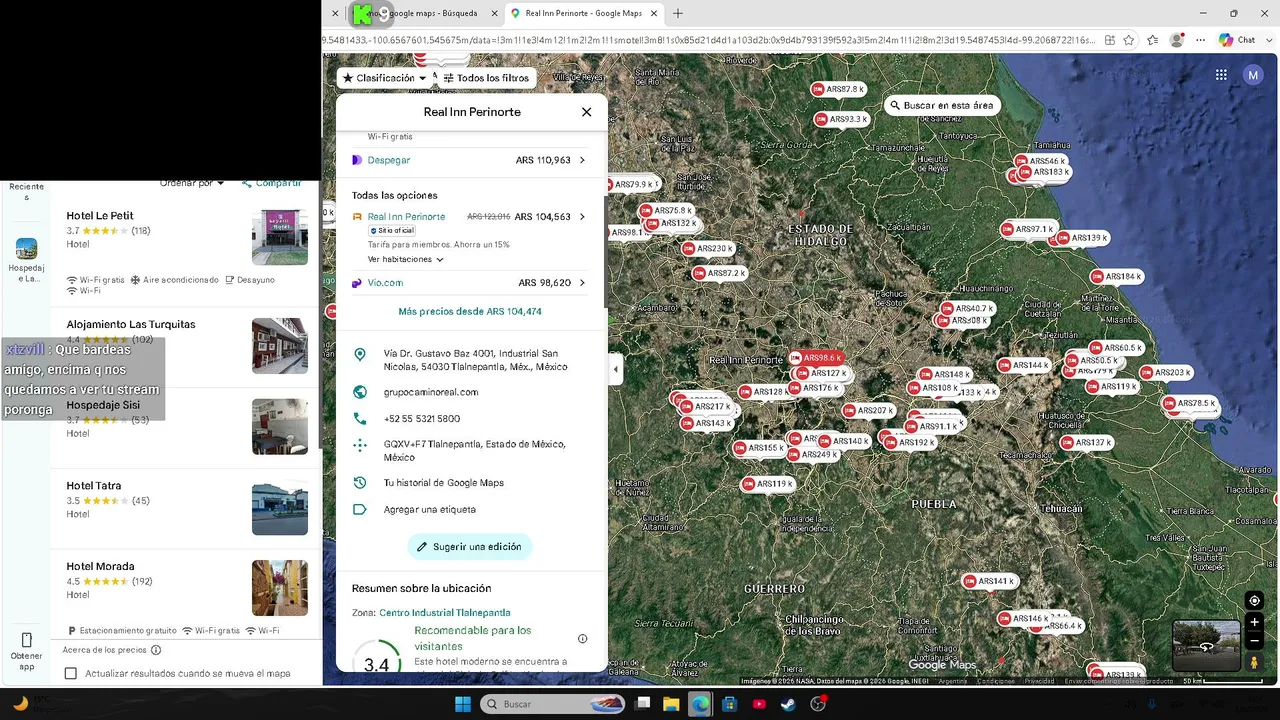Open Microsoft Edge from the taskbar

700,704
